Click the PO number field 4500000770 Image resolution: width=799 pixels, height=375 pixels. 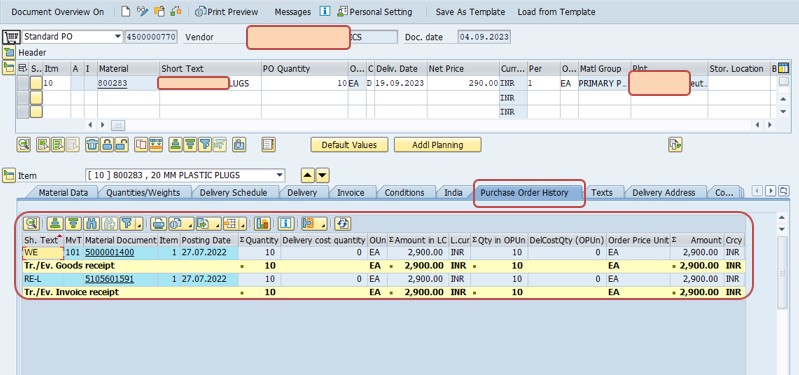pos(151,37)
